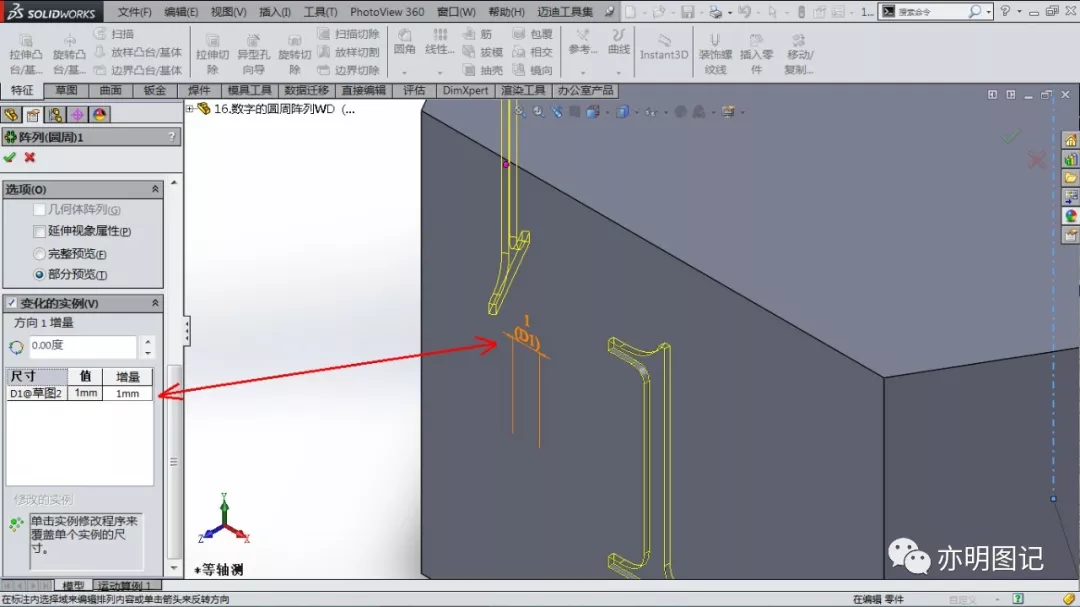This screenshot has height=607, width=1080.
Task: Switch to the 钣金 tab
Action: [x=155, y=90]
